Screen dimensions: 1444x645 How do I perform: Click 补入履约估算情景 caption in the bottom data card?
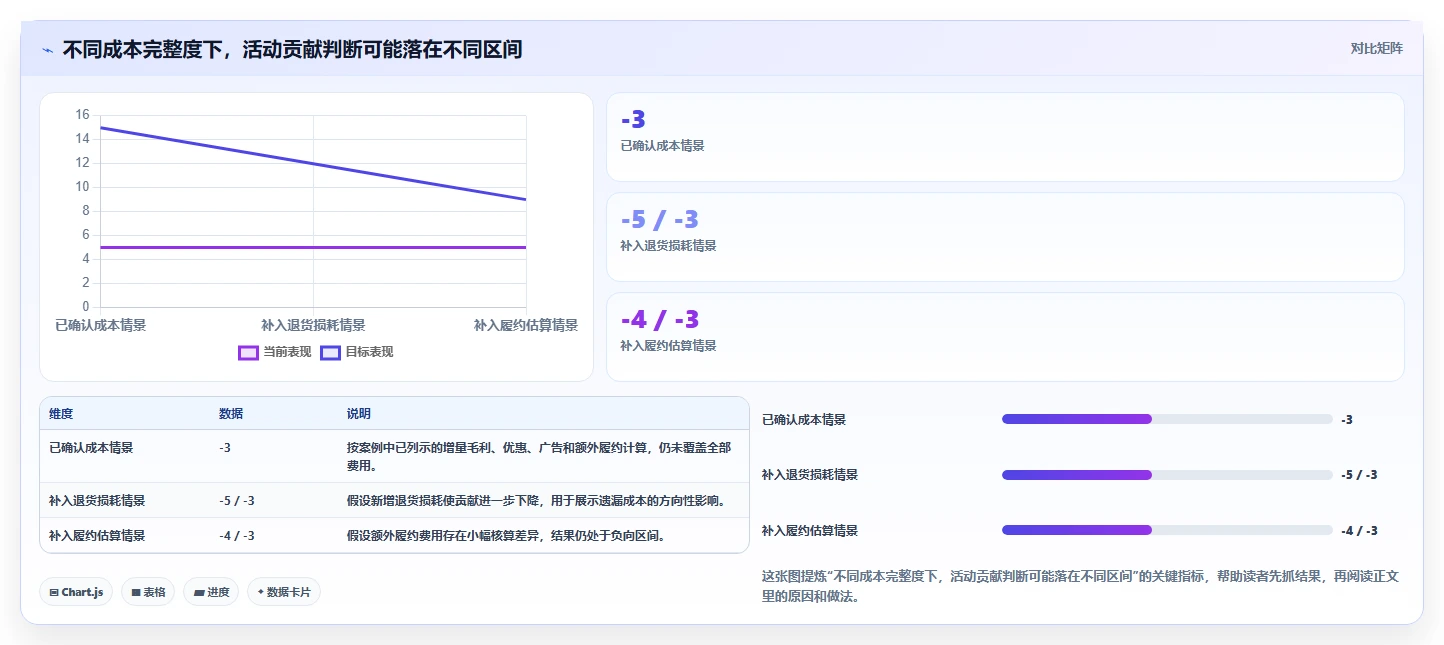[668, 346]
